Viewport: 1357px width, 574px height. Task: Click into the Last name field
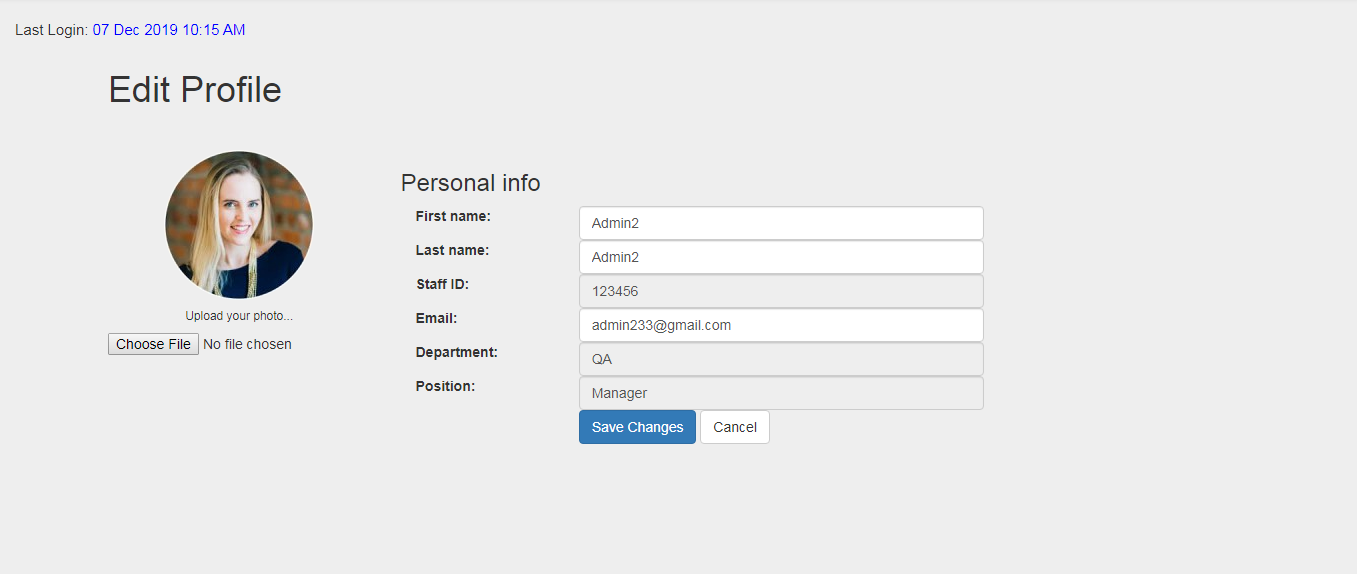click(x=780, y=257)
